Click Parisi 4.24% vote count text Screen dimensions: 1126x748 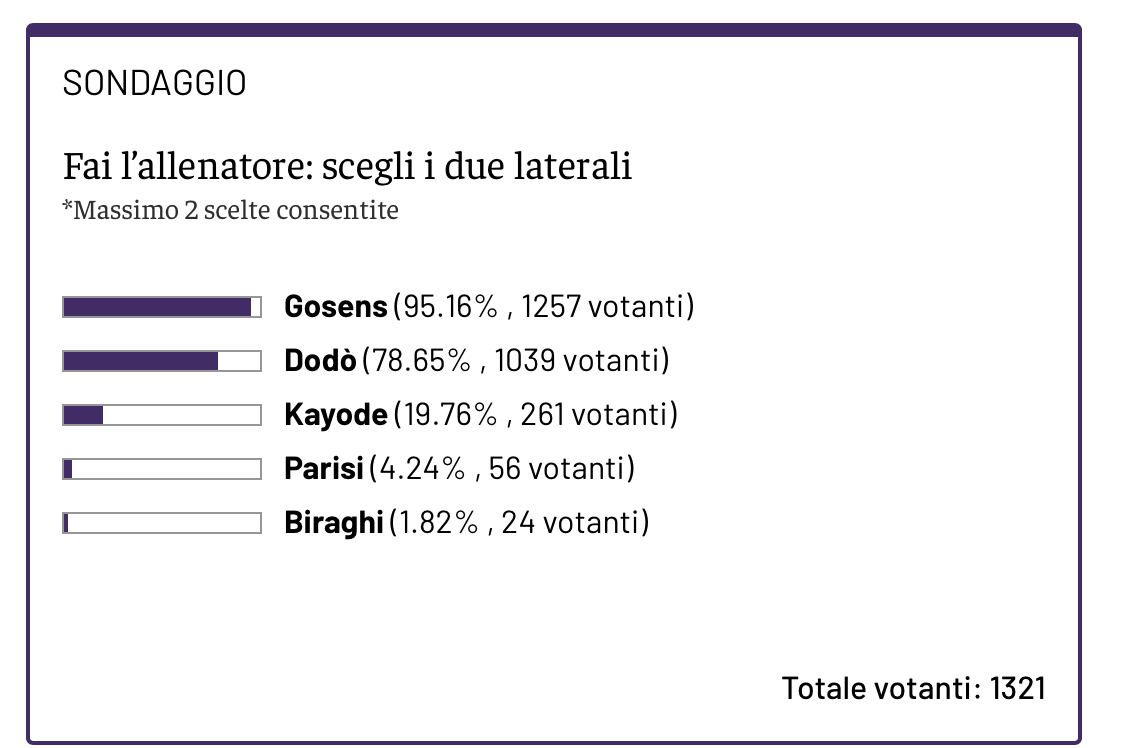(502, 469)
